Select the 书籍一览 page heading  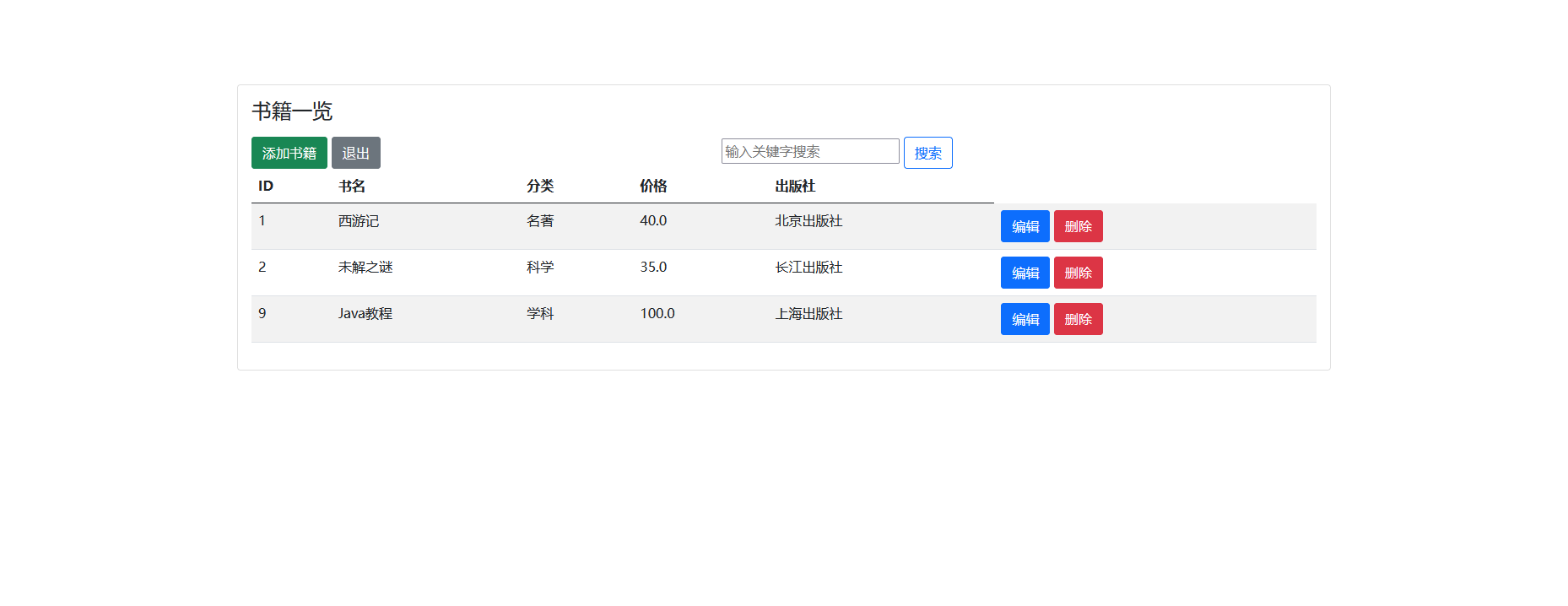pyautogui.click(x=292, y=111)
